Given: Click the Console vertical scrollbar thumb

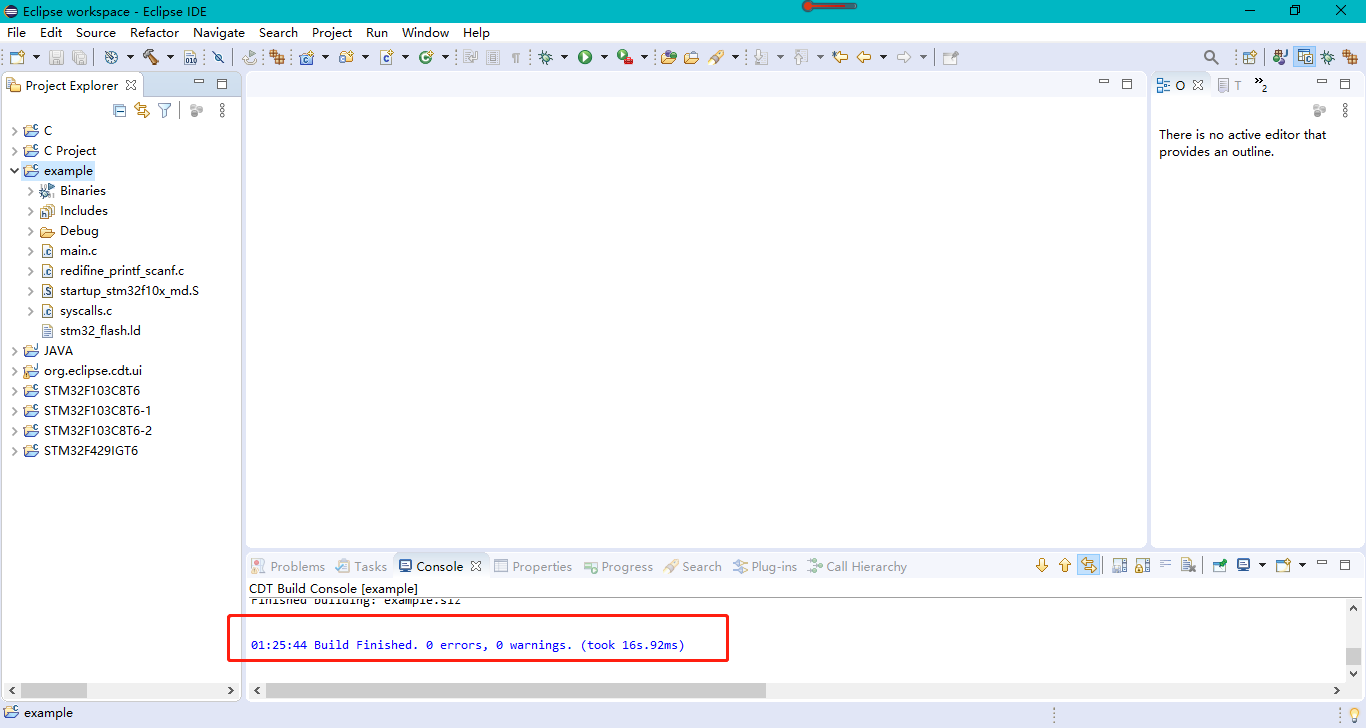Looking at the screenshot, I should (x=1353, y=656).
